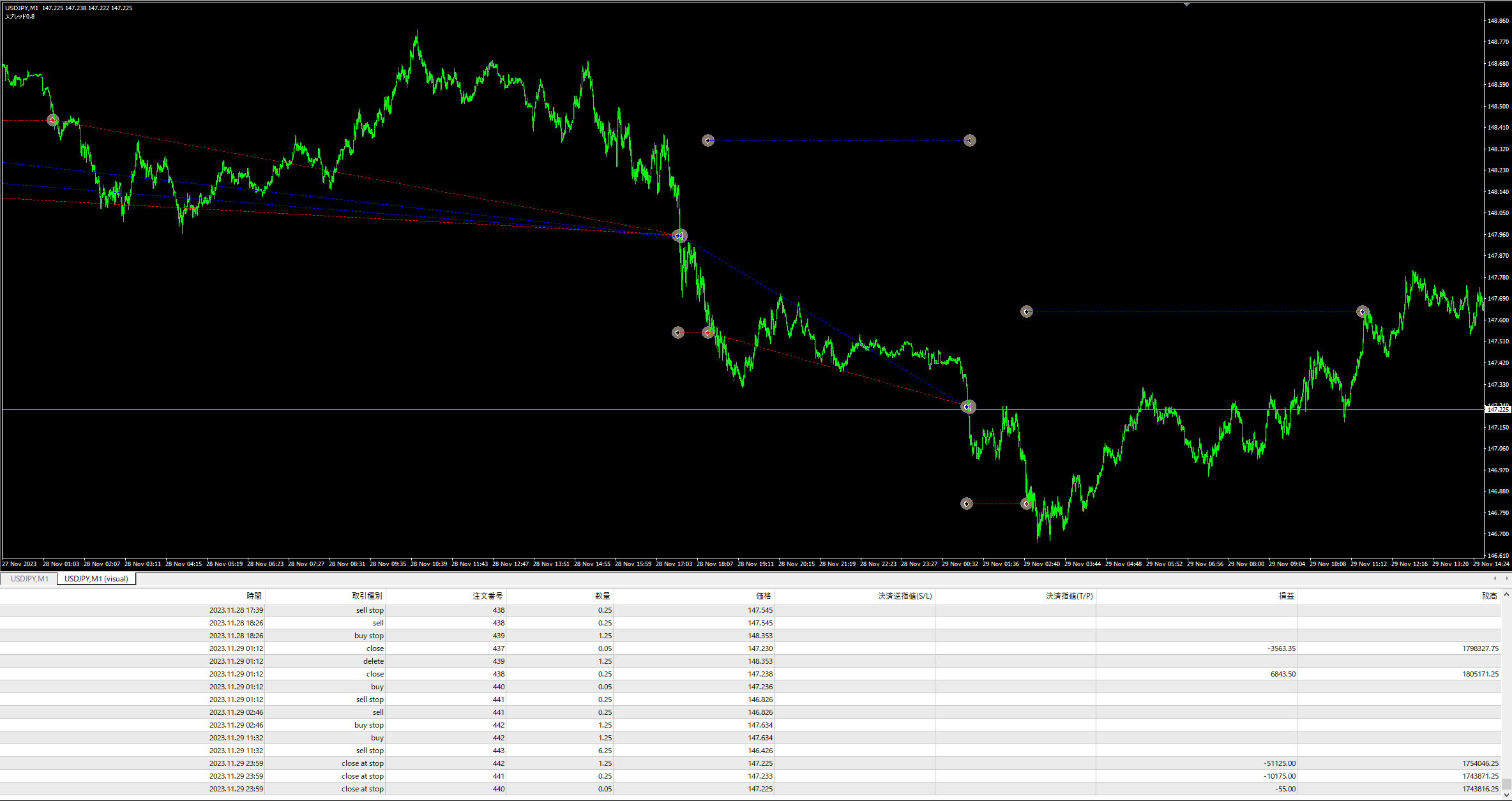Select the buy-stop line end marker at 147.634

click(x=1362, y=311)
